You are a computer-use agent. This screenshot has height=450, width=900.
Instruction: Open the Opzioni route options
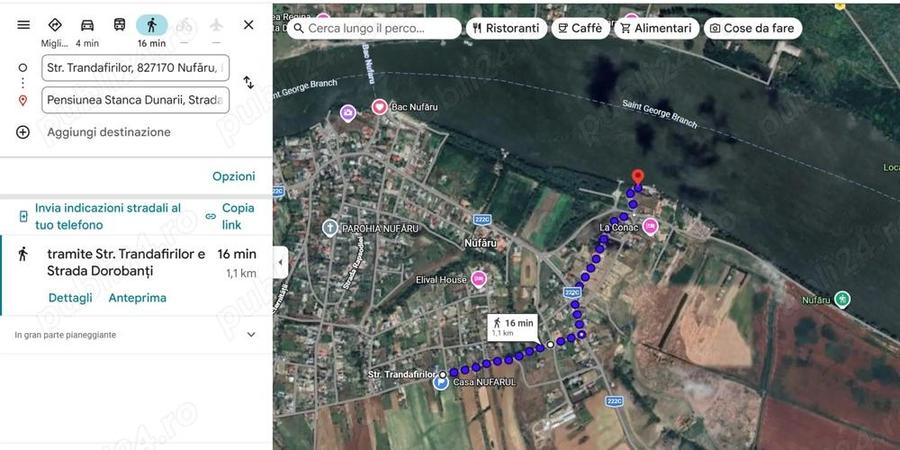click(234, 176)
